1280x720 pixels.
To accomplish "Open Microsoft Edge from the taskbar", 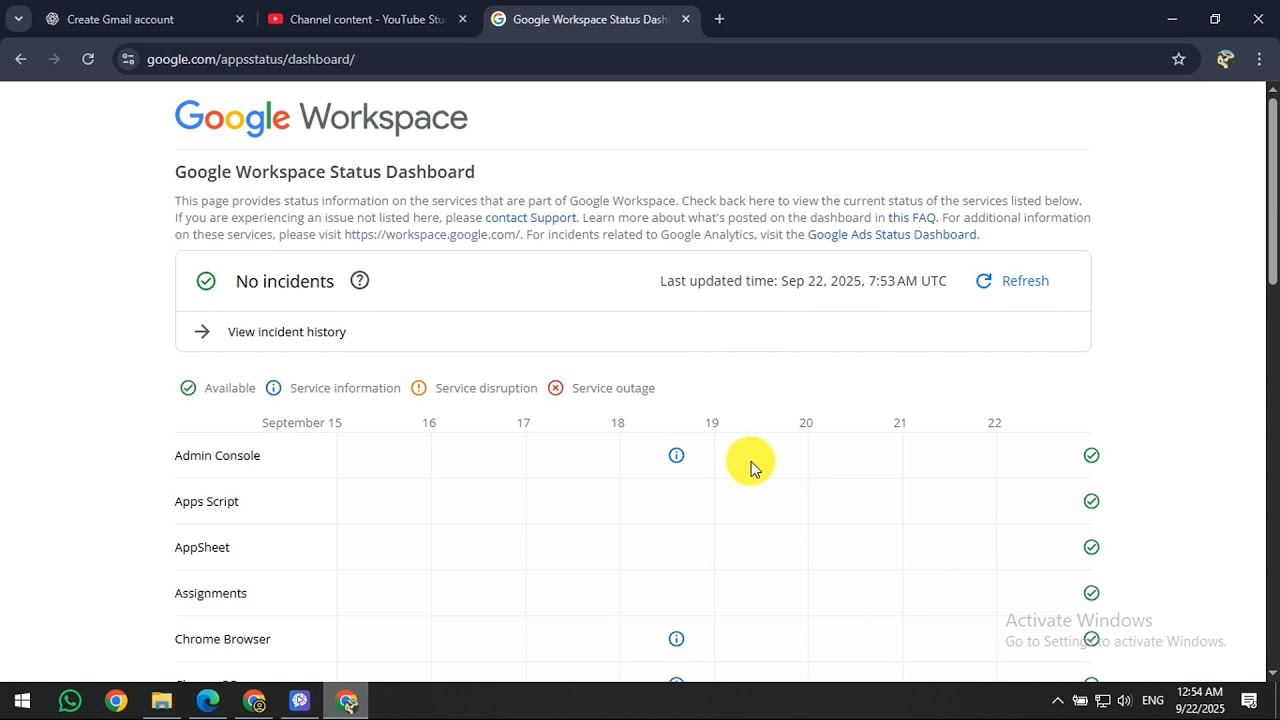I will click(208, 701).
